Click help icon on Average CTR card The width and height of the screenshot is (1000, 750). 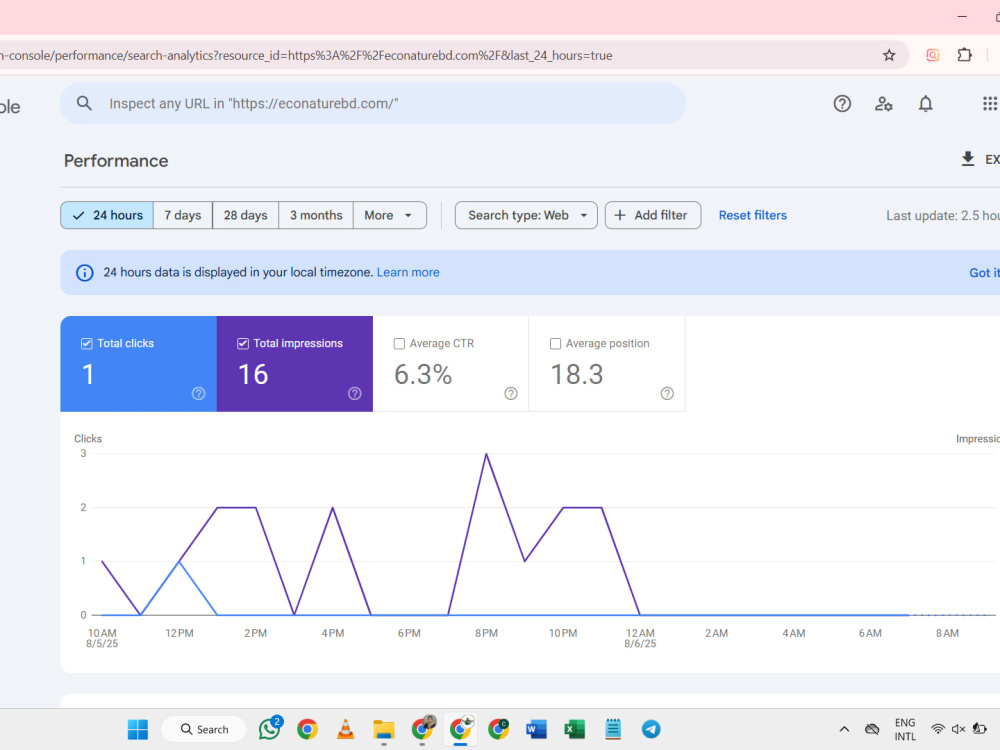511,393
